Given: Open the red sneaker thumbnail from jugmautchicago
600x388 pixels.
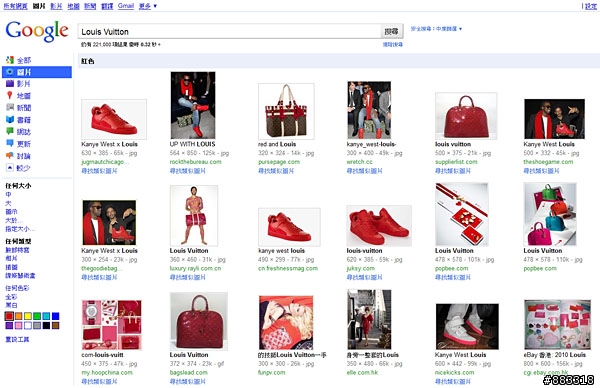Looking at the screenshot, I should (x=114, y=119).
